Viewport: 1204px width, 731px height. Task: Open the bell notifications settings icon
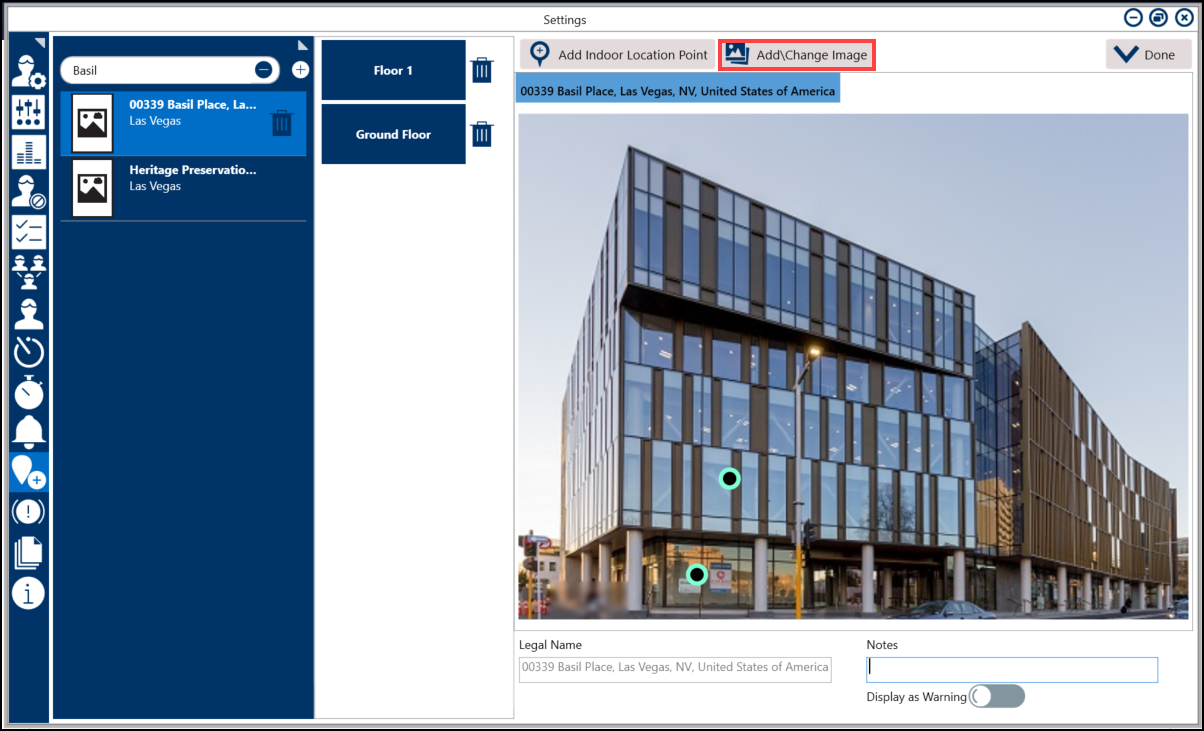click(28, 430)
